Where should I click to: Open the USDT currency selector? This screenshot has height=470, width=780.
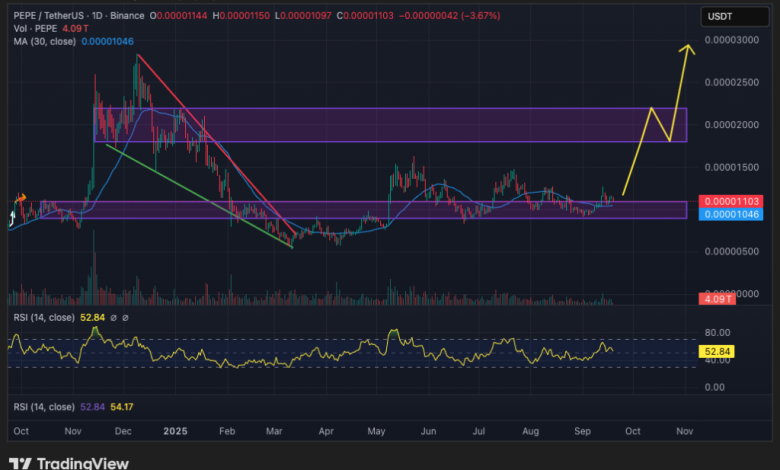pyautogui.click(x=721, y=17)
